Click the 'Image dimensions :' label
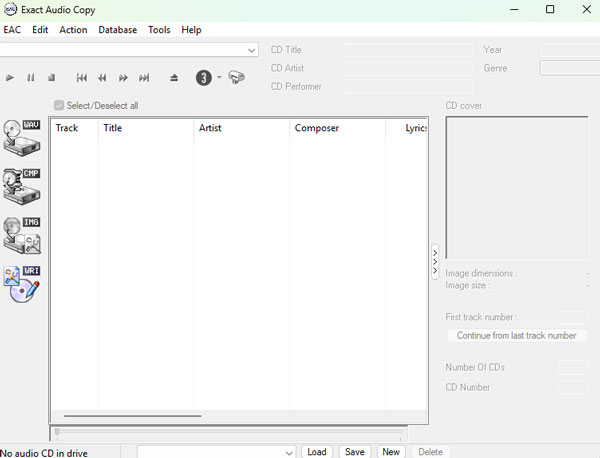This screenshot has height=458, width=600. point(481,273)
